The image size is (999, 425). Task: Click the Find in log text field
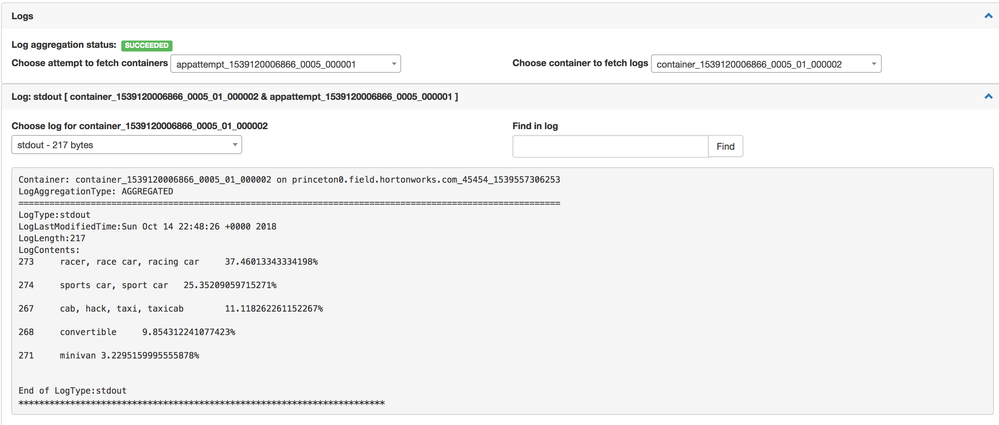click(x=610, y=146)
